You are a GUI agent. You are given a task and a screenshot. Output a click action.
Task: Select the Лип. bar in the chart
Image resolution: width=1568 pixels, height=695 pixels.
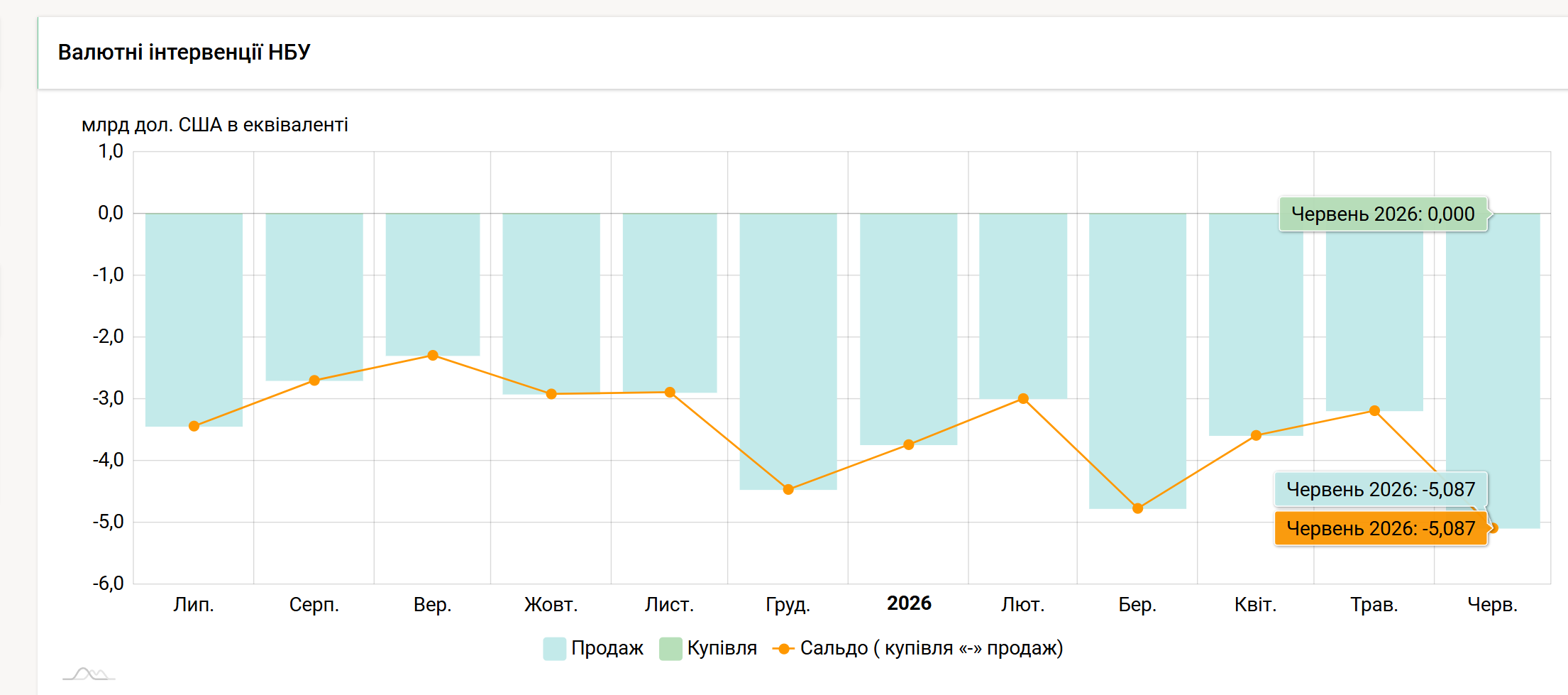tap(194, 319)
